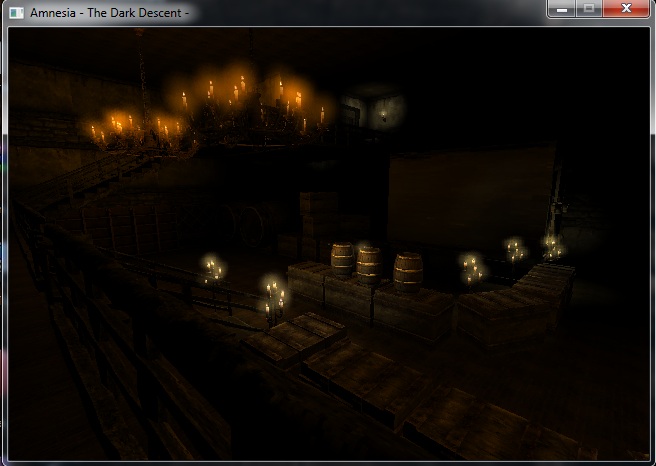Maximize the Amnesia game window
This screenshot has height=466, width=656.
[588, 8]
